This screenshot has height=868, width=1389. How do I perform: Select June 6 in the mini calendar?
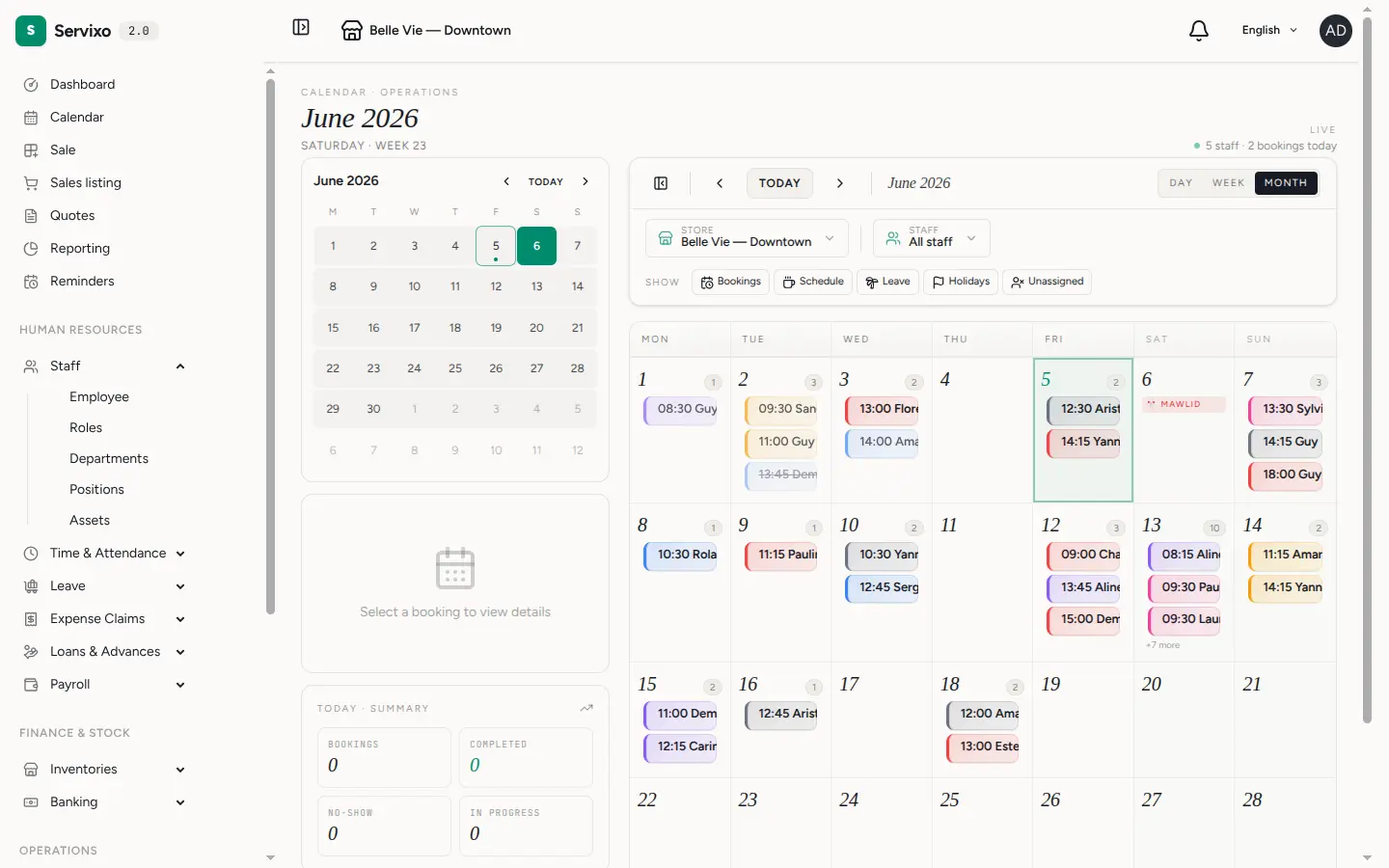tap(536, 246)
